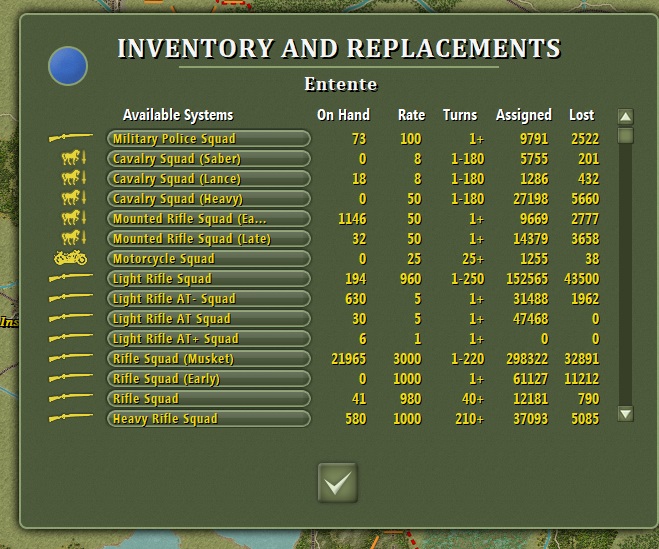
Task: Click the Lost value 43500
Action: 582,279
